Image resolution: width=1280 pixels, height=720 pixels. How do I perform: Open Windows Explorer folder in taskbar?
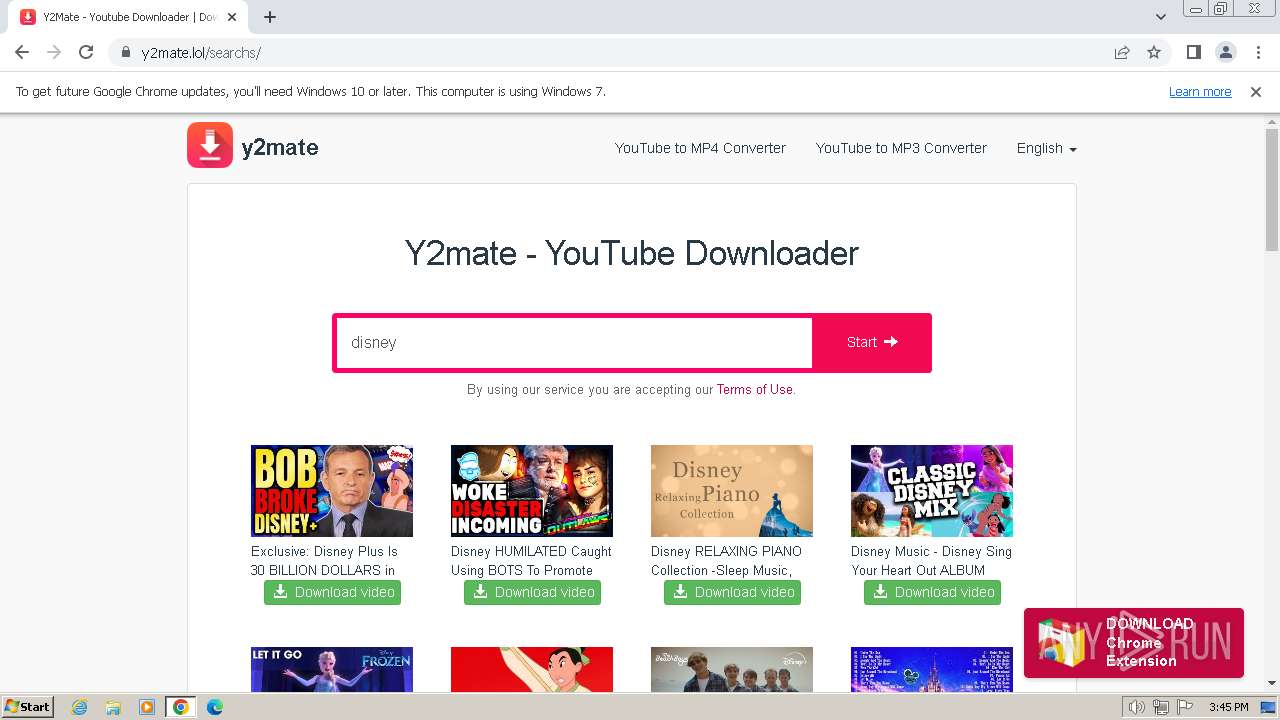[113, 707]
